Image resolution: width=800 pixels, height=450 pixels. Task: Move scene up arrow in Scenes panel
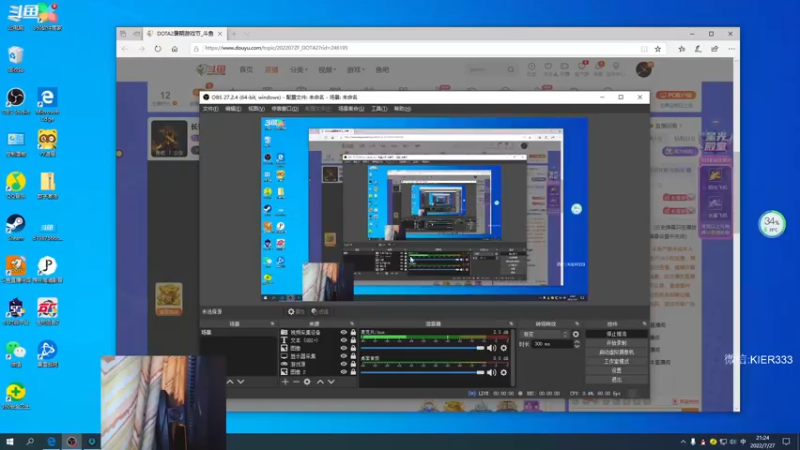230,382
